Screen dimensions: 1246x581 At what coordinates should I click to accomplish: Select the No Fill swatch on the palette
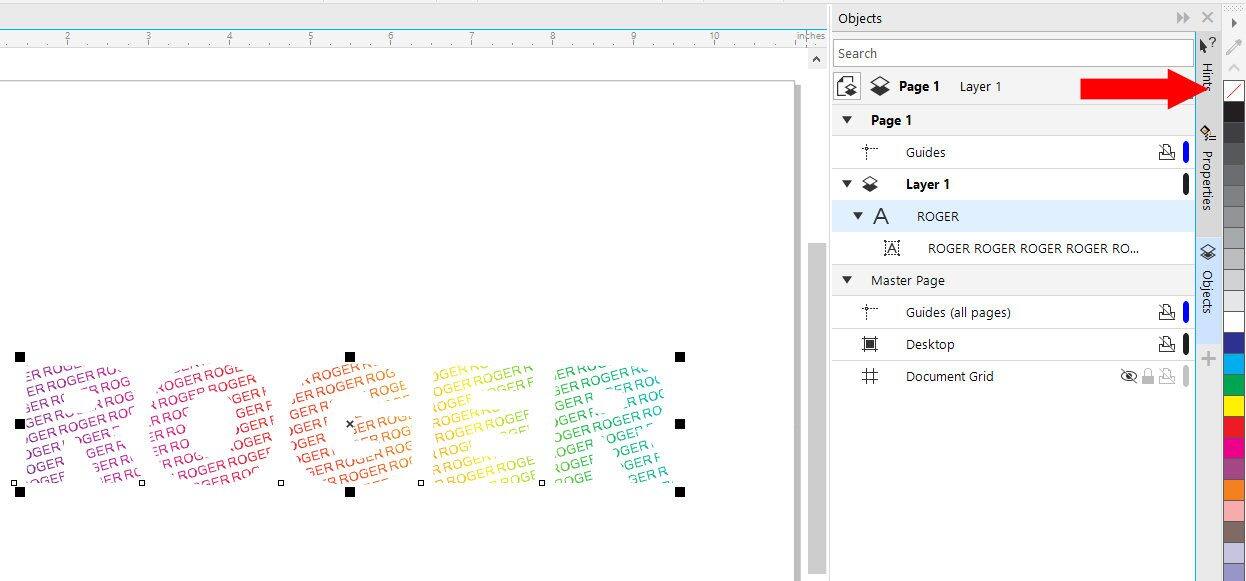1233,90
